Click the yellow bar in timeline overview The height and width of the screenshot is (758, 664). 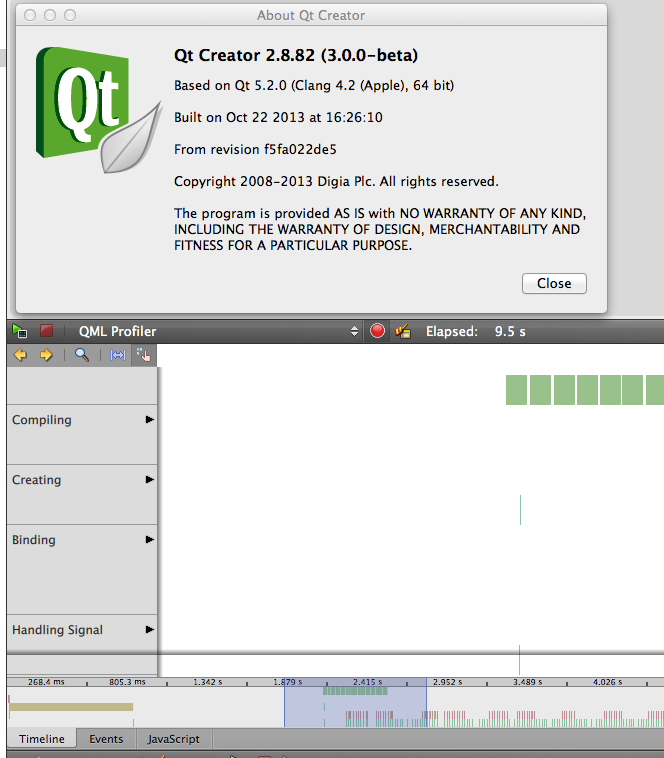tap(71, 707)
